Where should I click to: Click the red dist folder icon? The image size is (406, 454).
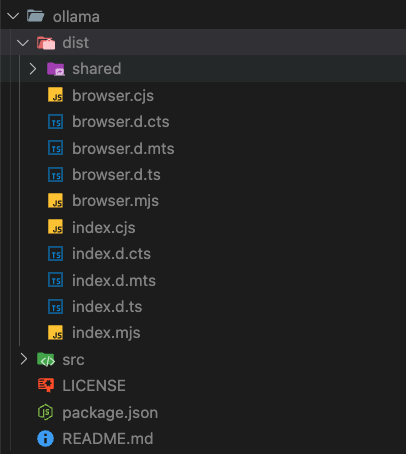pos(46,43)
